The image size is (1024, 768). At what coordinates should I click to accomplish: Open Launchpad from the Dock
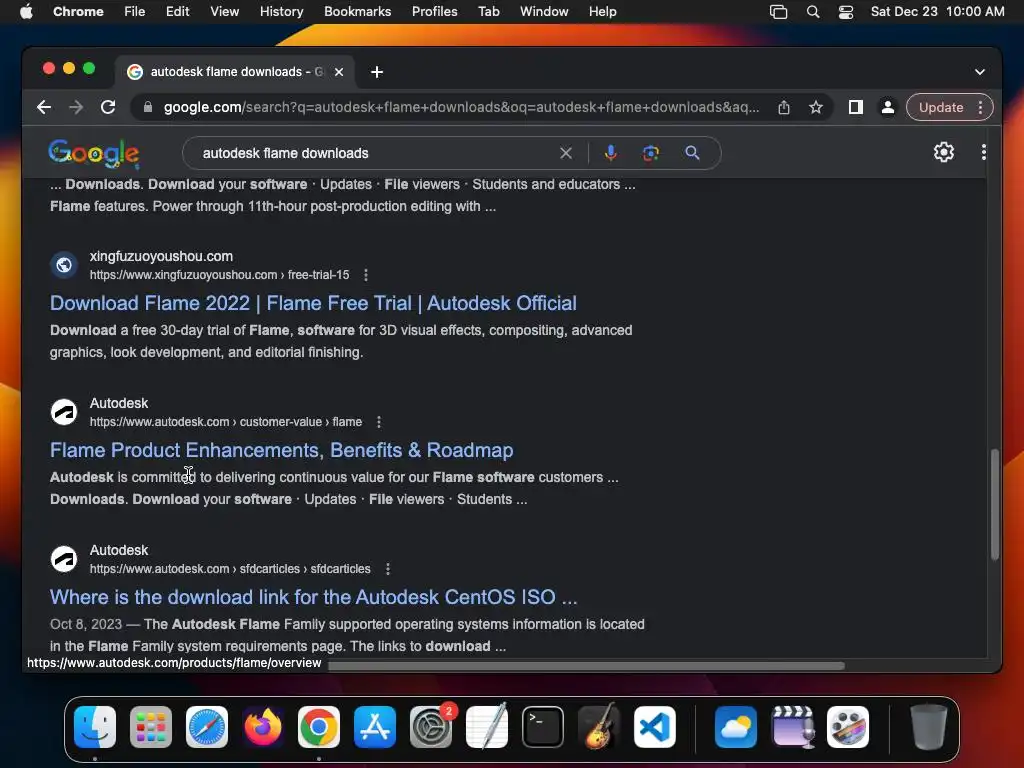(151, 727)
